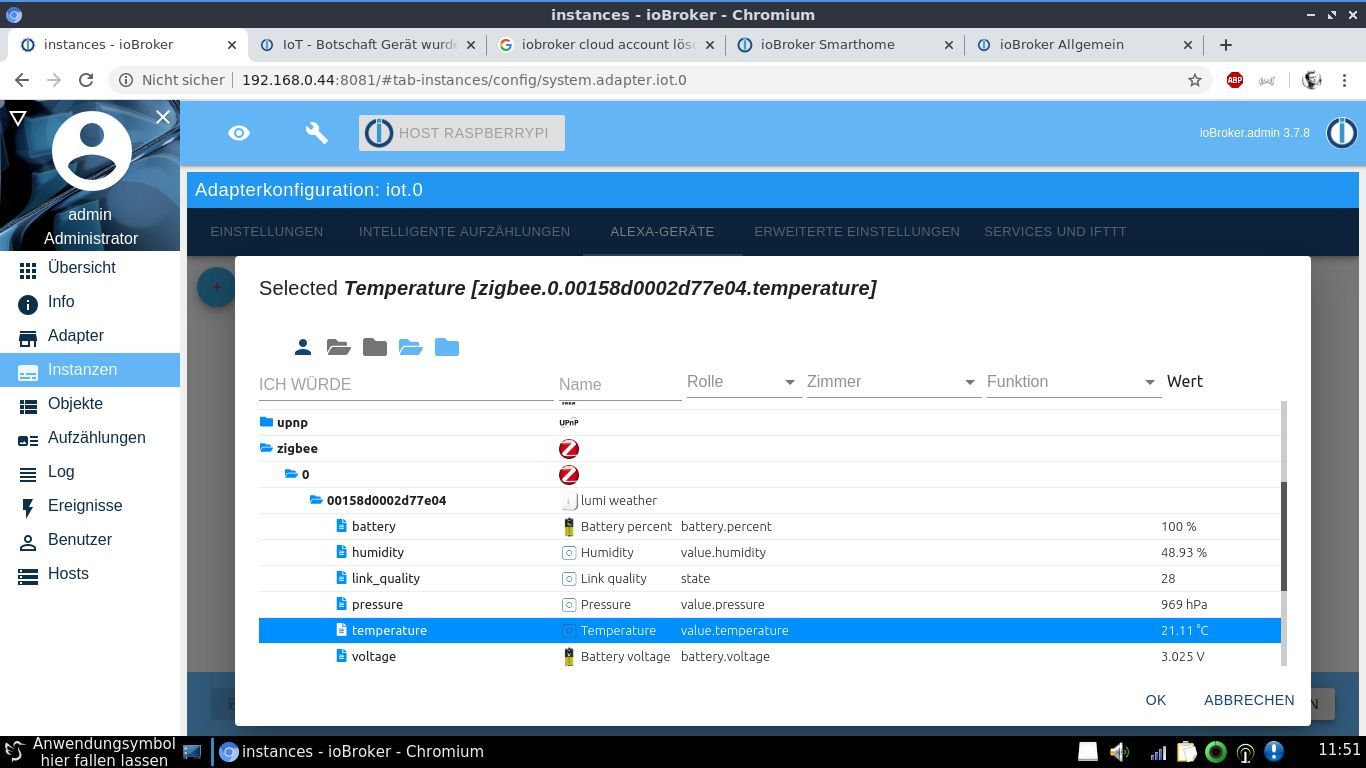The image size is (1366, 768).
Task: Switch to Erweiterte Einstellungen tab
Action: click(x=857, y=231)
